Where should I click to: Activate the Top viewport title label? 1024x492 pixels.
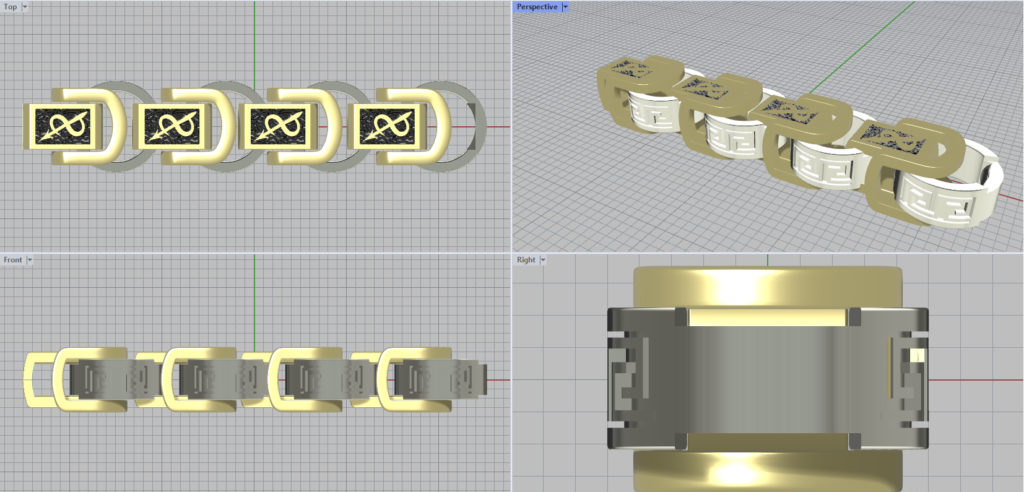tap(10, 6)
